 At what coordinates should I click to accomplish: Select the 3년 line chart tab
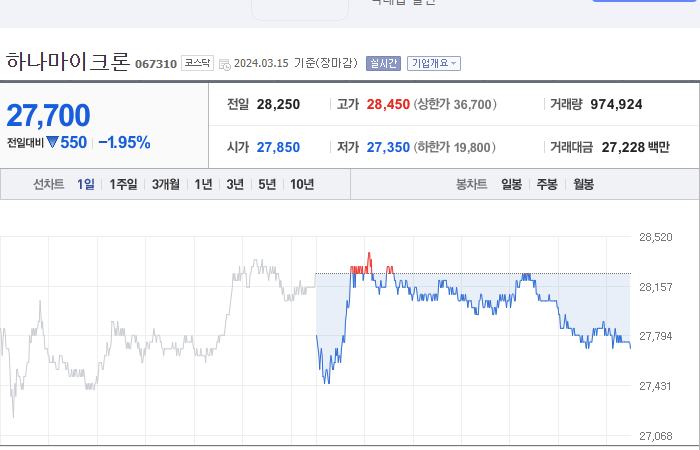tap(235, 184)
